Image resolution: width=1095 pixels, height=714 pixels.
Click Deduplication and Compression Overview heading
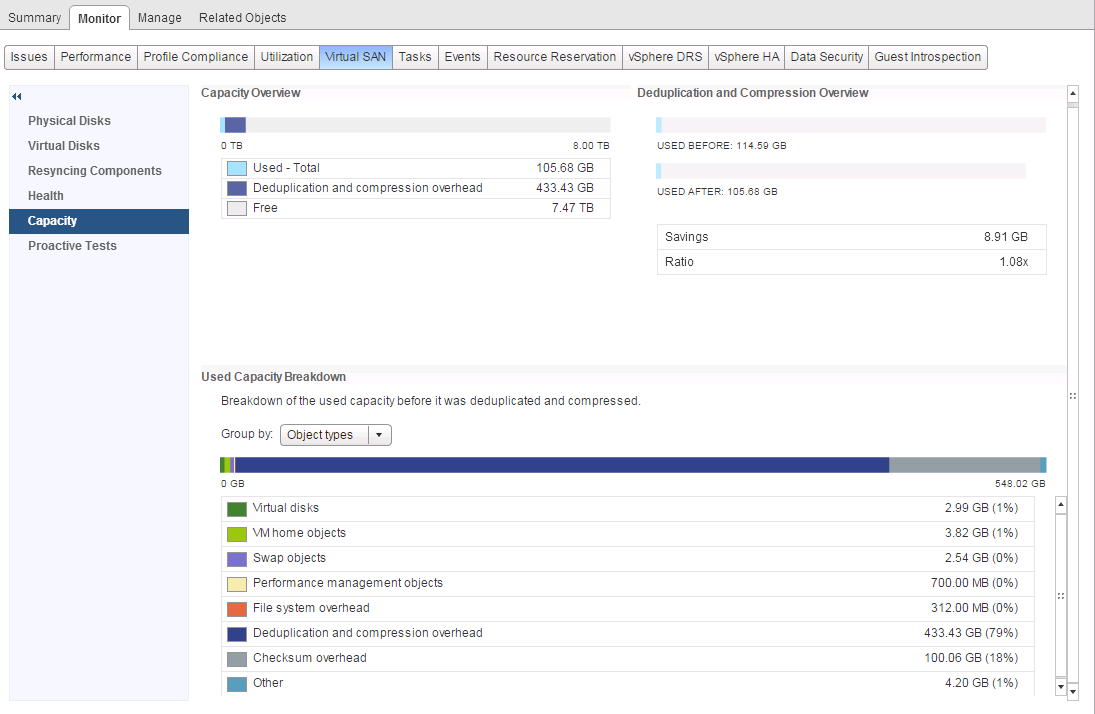tap(752, 93)
